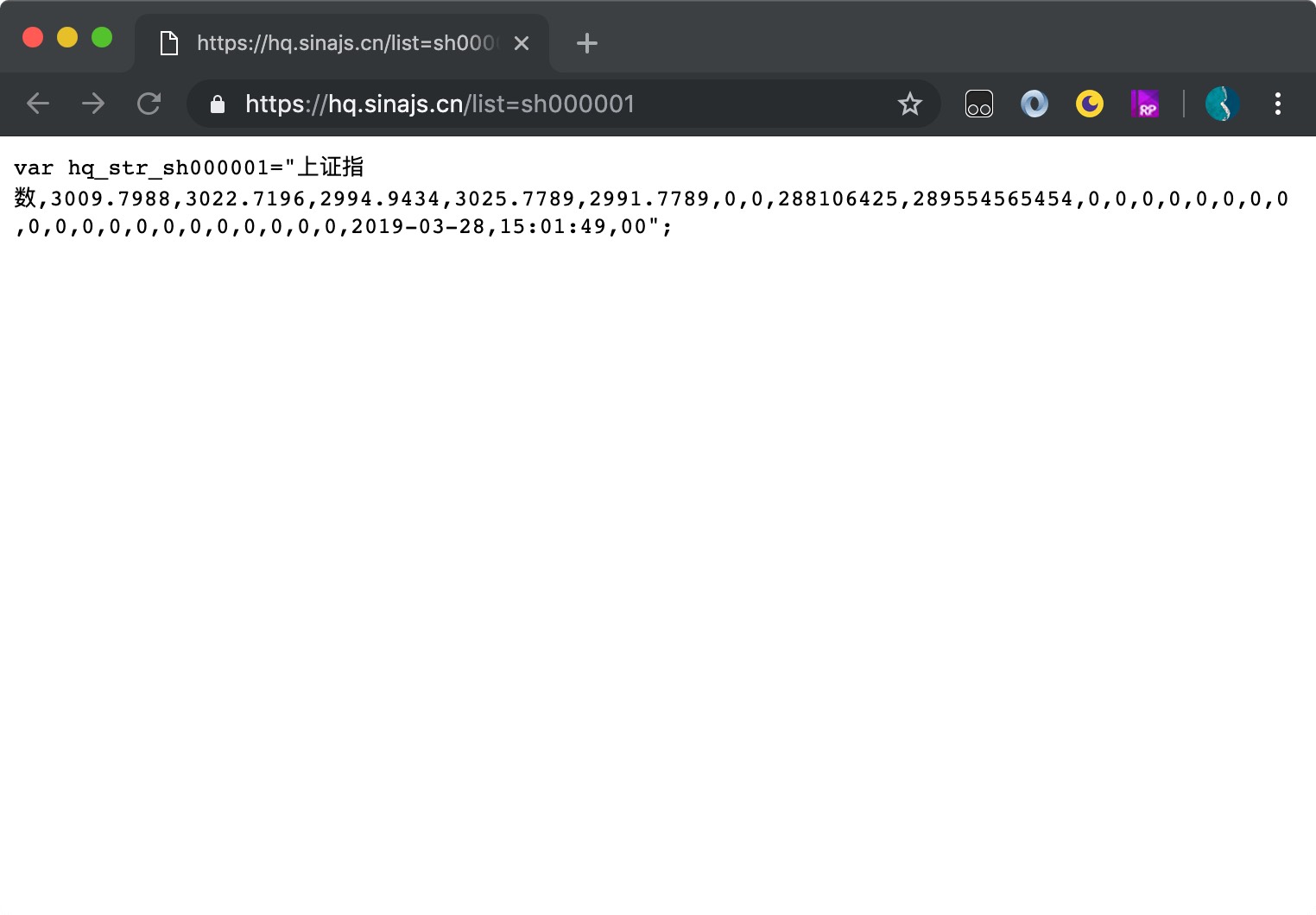Click the hq_str_sh000001 variable text
This screenshot has width=1316, height=915.
[x=168, y=168]
